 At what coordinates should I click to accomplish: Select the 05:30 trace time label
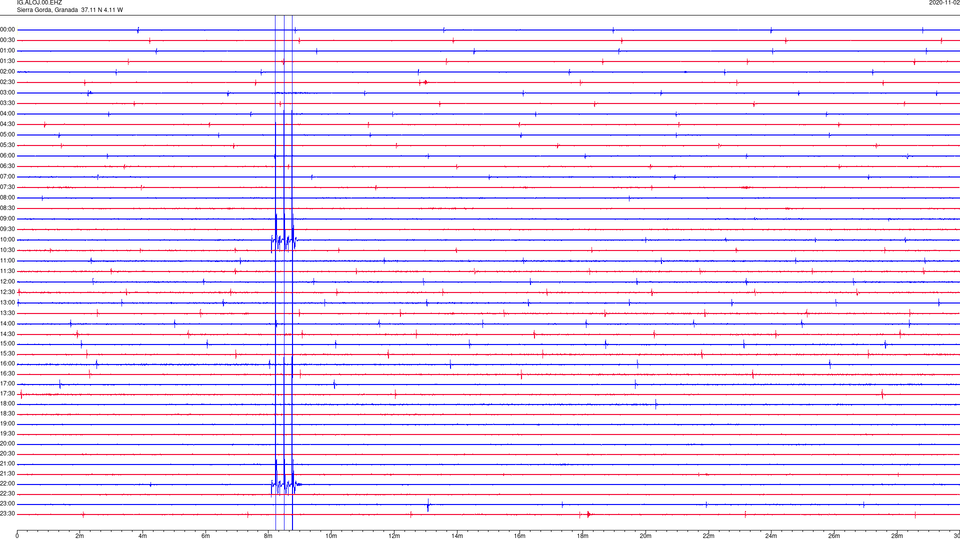pos(8,145)
